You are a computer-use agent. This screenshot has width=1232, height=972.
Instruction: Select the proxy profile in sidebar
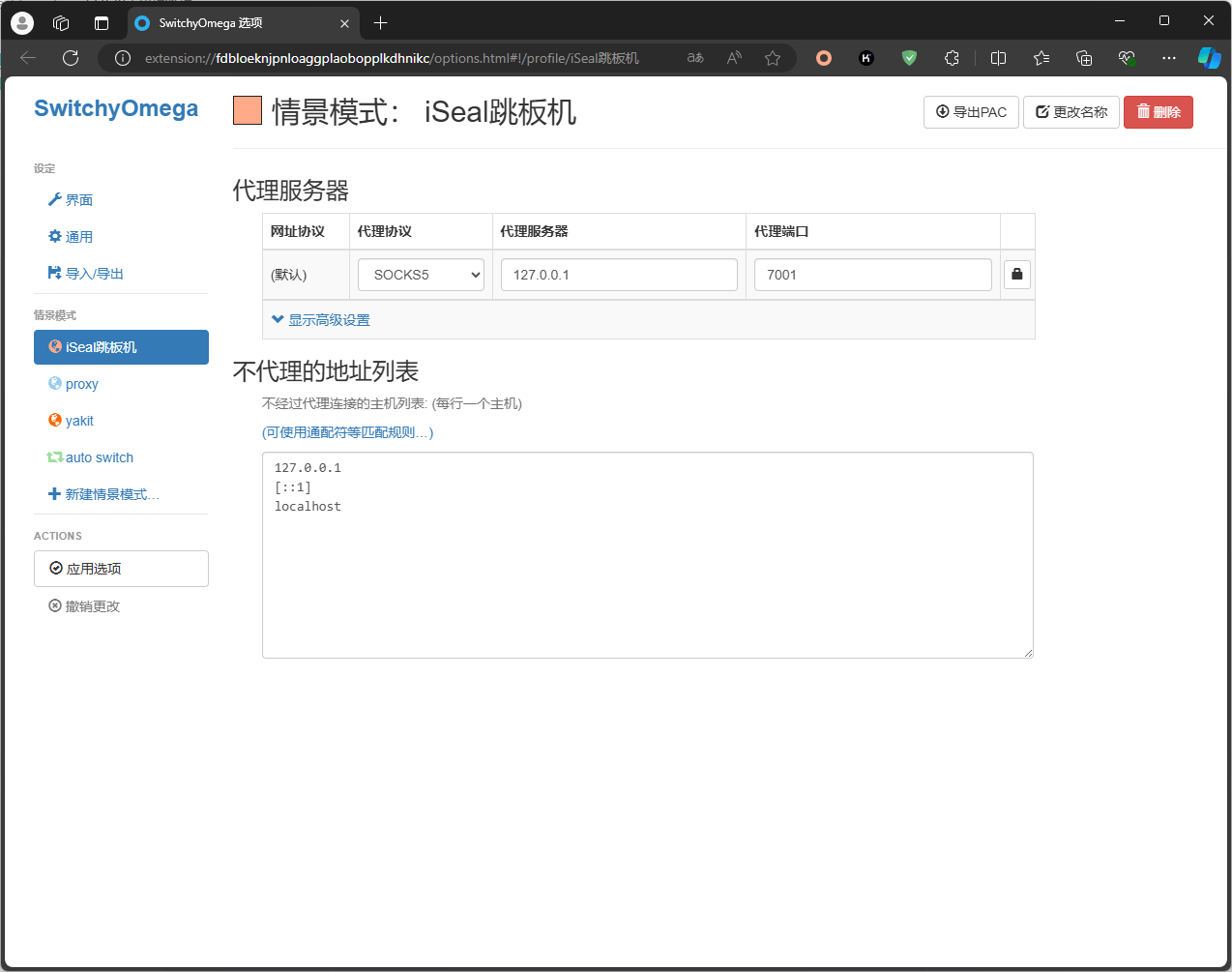[x=81, y=384]
